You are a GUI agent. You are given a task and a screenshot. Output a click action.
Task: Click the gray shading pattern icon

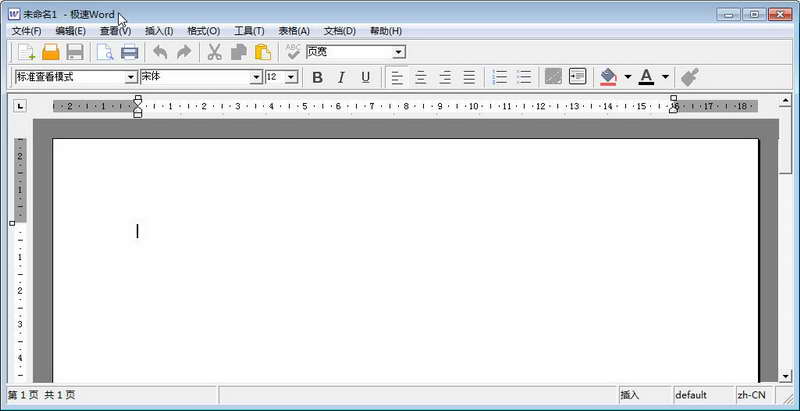pos(553,77)
